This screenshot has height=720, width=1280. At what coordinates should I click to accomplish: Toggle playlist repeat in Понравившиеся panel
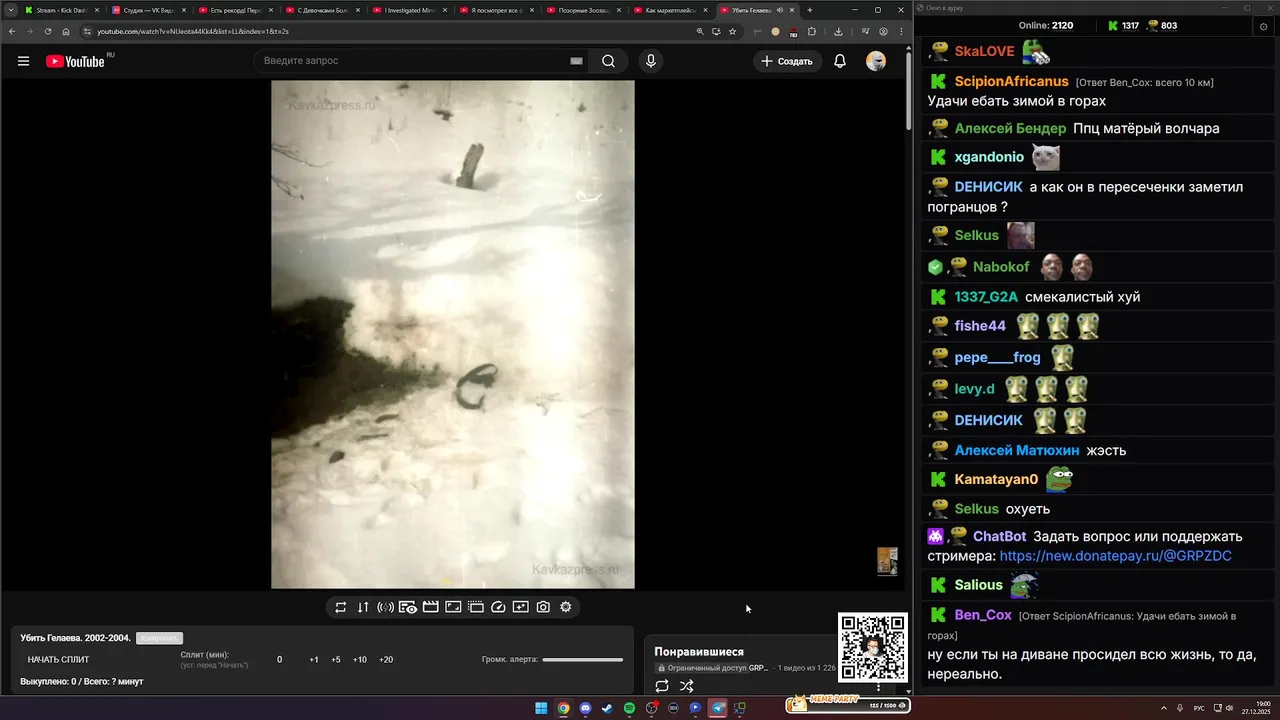(662, 686)
